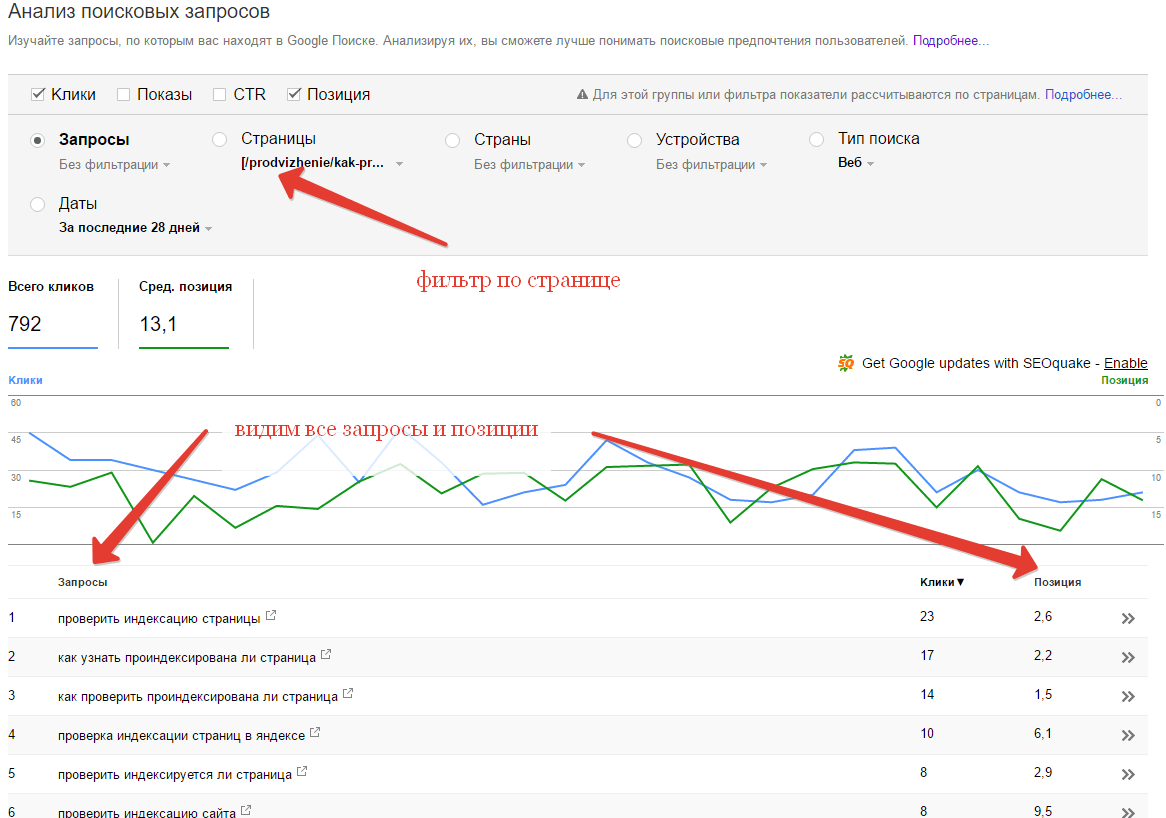The width and height of the screenshot is (1166, 818).
Task: Click query 'проверить индексируется ли страница'
Action: (175, 775)
